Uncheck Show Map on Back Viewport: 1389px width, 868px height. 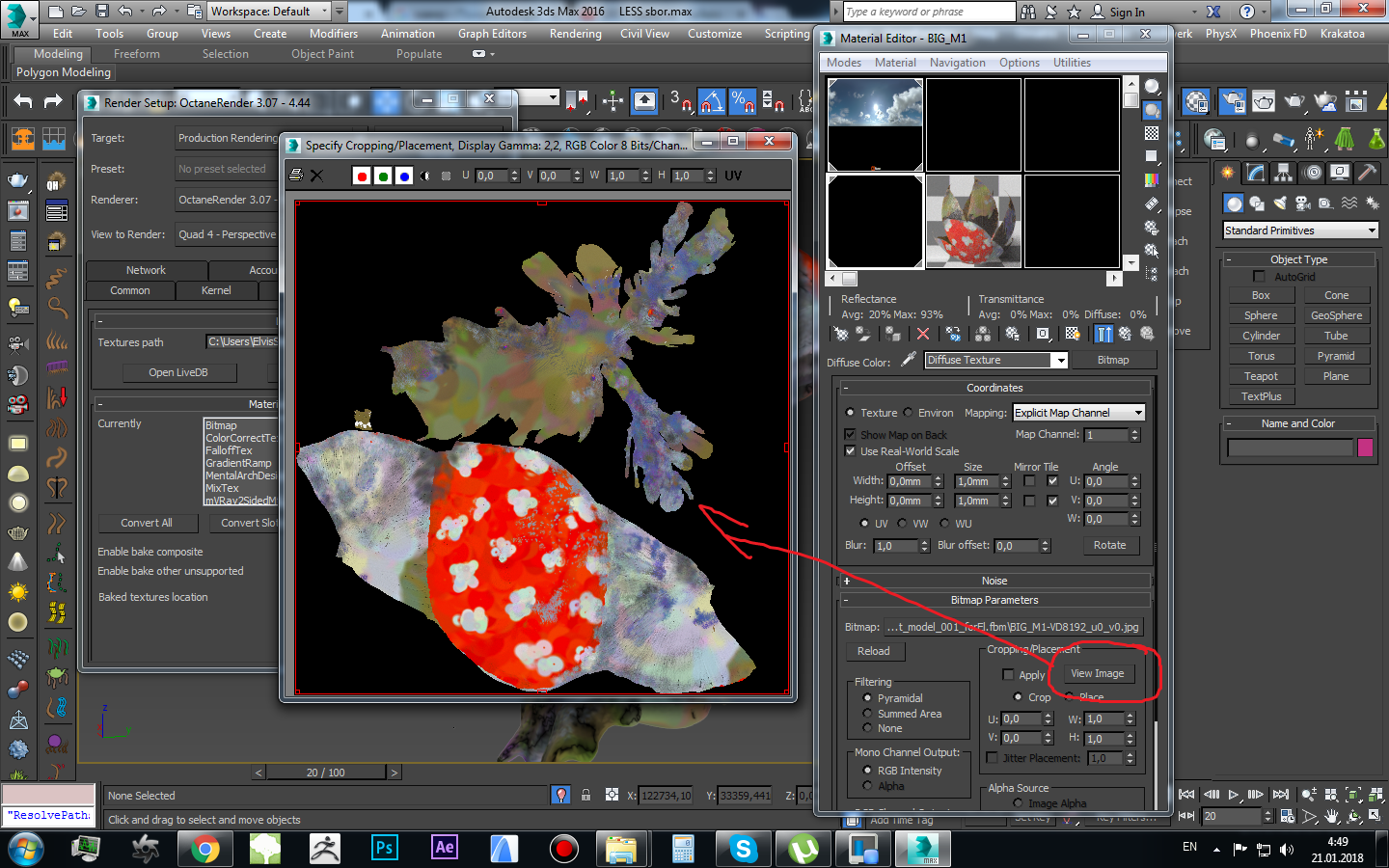[x=850, y=434]
